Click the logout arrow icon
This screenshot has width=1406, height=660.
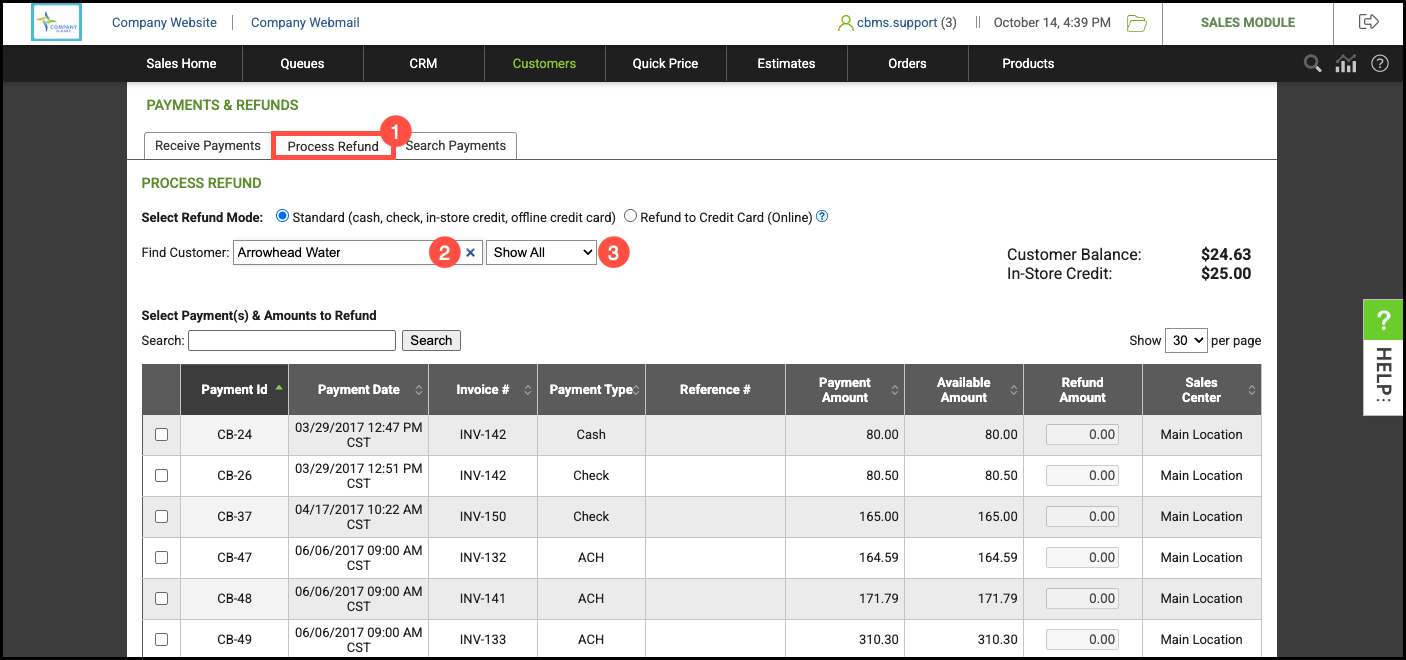pyautogui.click(x=1369, y=22)
